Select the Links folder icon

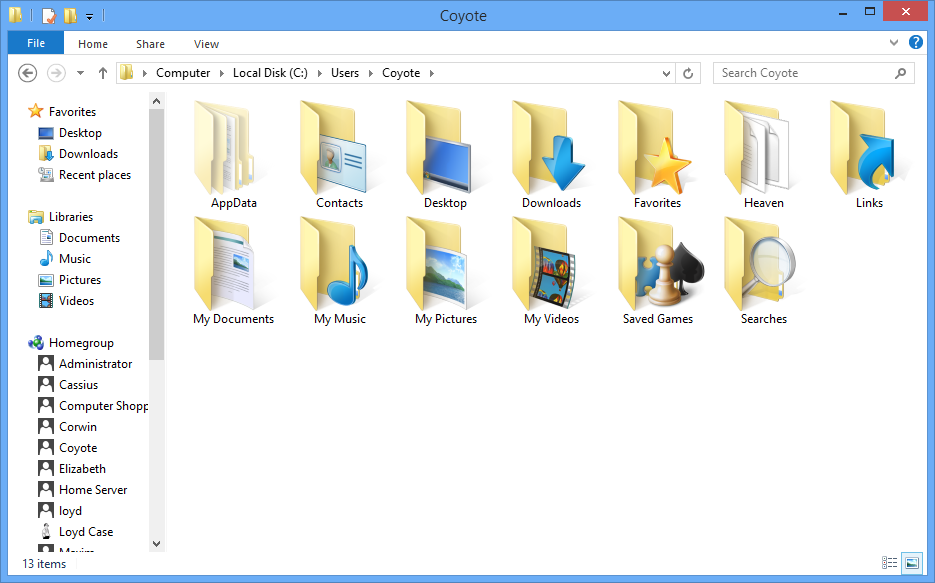click(865, 147)
